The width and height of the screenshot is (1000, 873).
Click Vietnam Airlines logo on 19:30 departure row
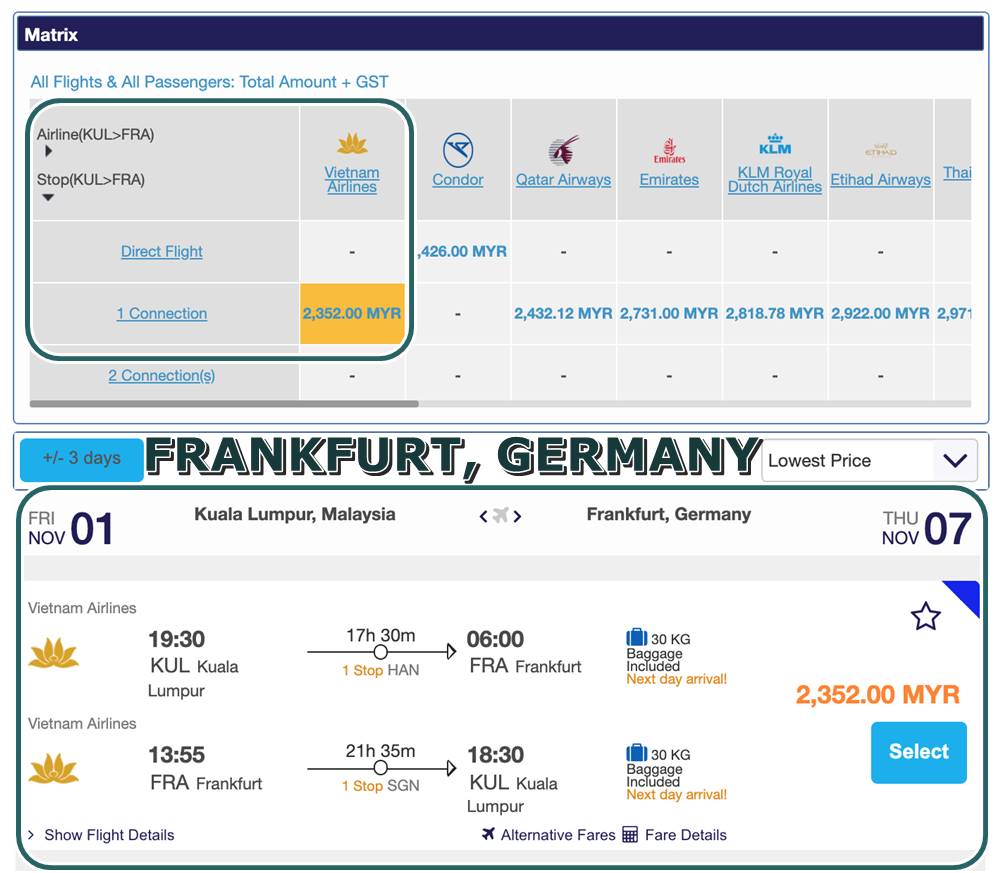pos(54,653)
